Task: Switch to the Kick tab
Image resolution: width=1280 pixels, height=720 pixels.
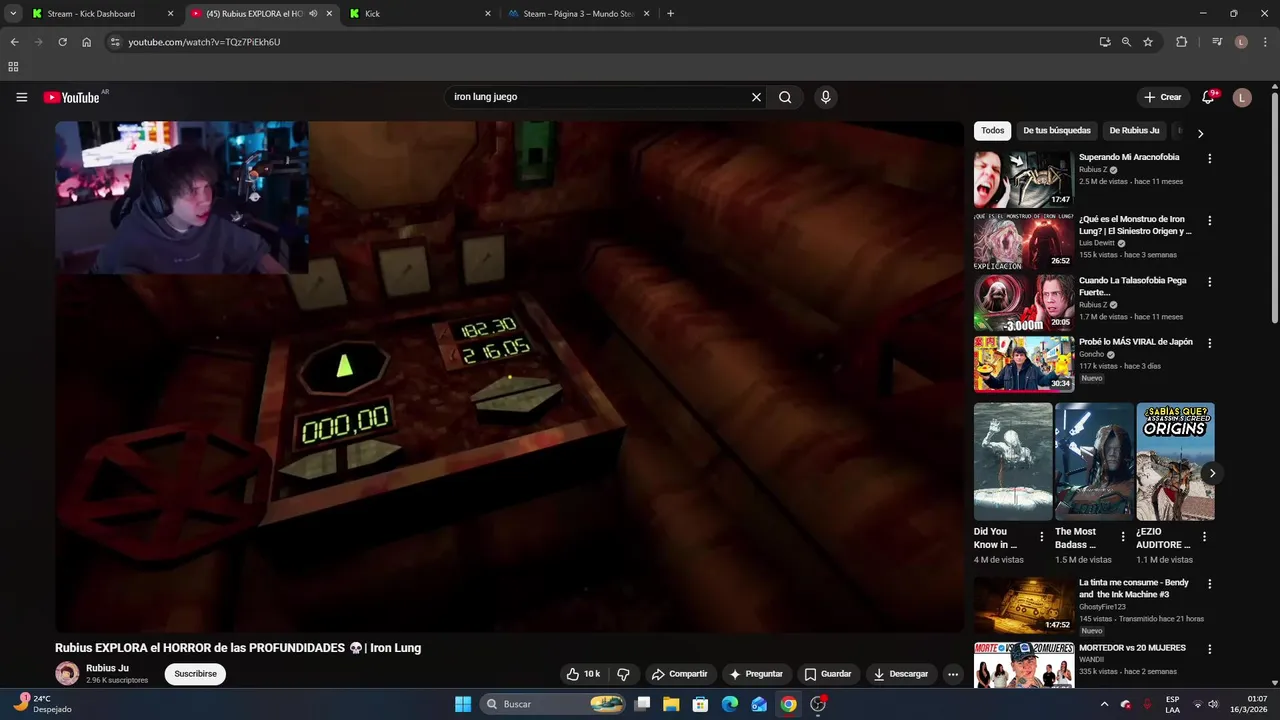Action: tap(420, 14)
